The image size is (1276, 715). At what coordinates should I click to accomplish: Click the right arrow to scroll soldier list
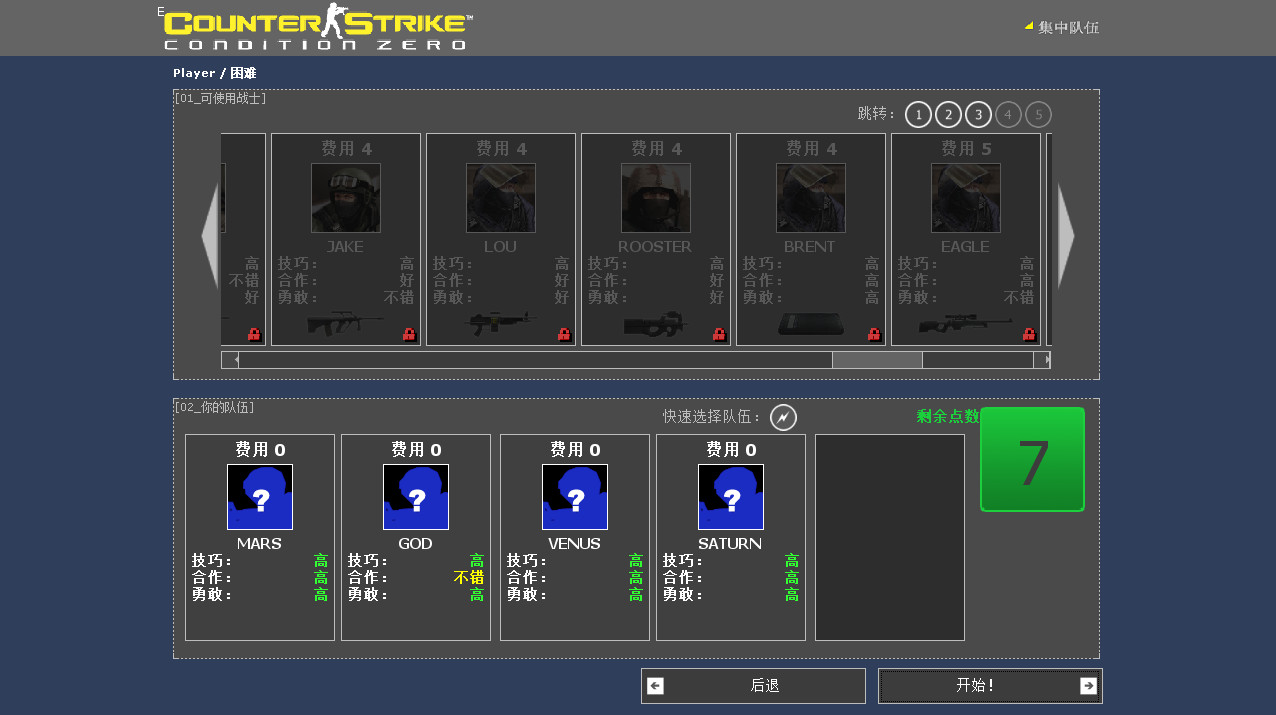[1066, 238]
